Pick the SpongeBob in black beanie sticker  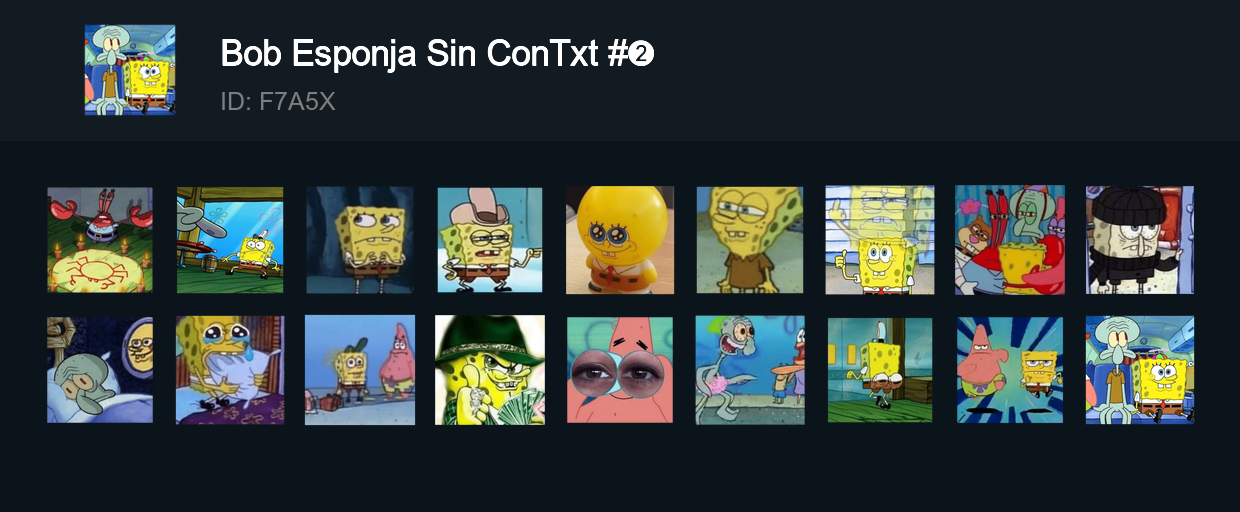(x=1140, y=240)
